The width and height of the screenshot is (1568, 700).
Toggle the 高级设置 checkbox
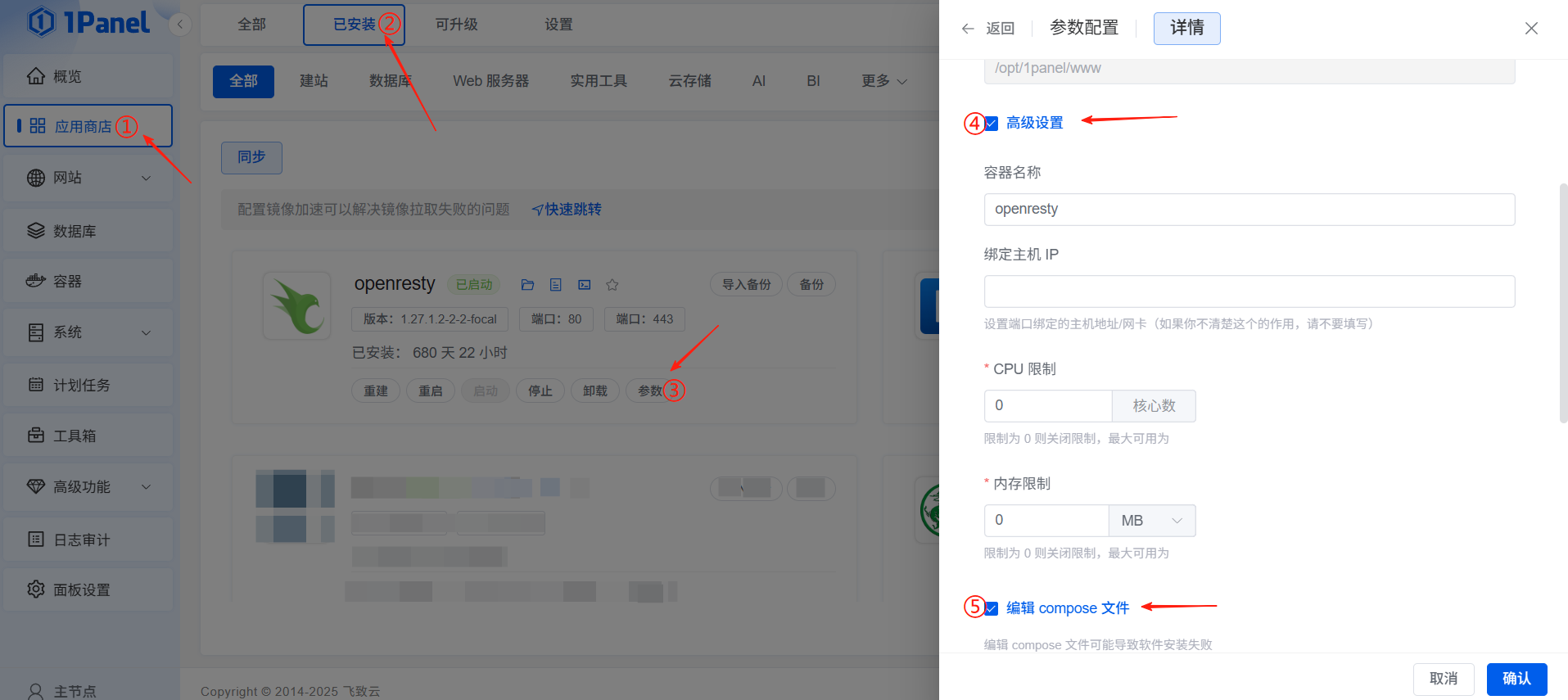click(992, 124)
